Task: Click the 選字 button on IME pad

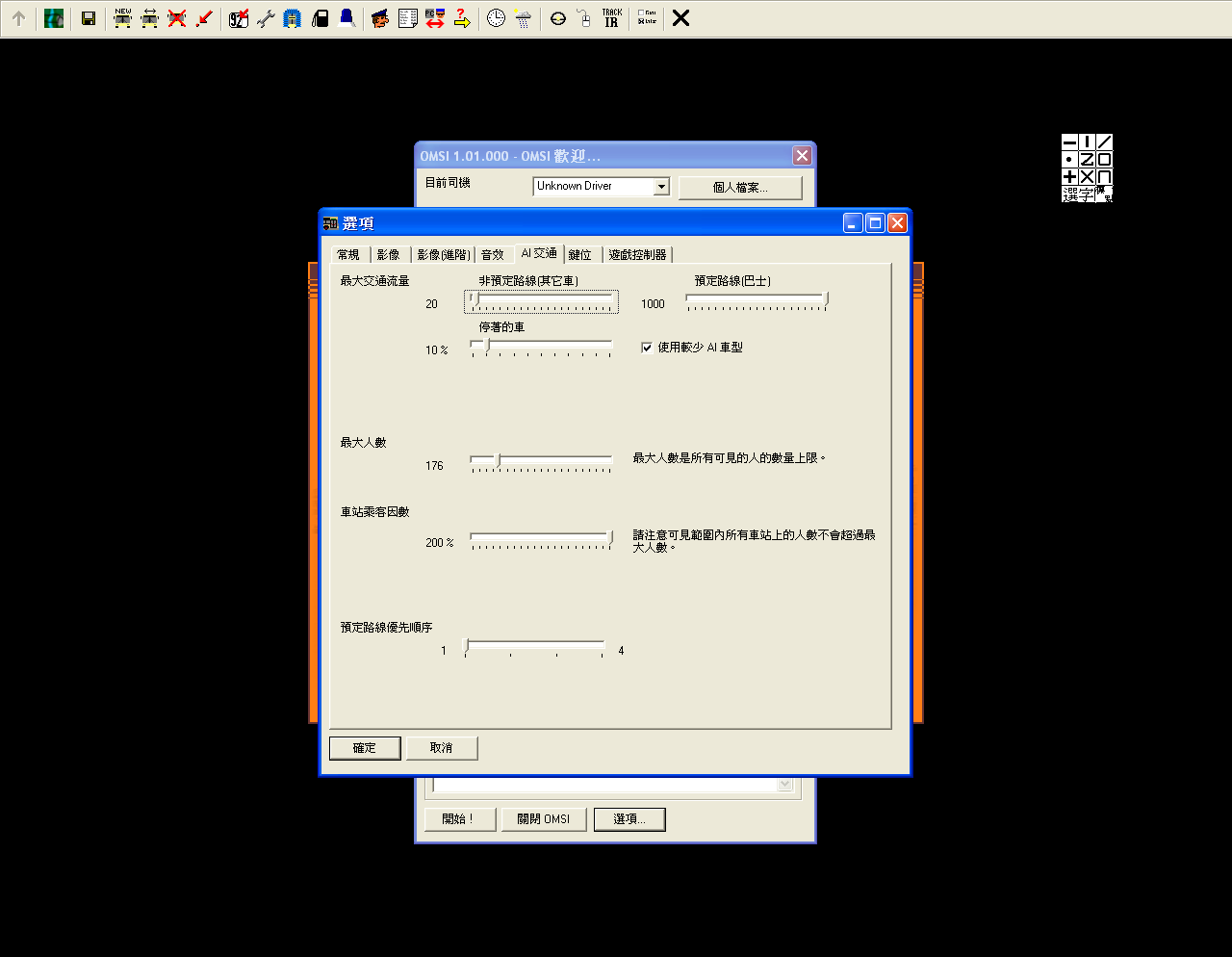Action: click(x=1078, y=194)
